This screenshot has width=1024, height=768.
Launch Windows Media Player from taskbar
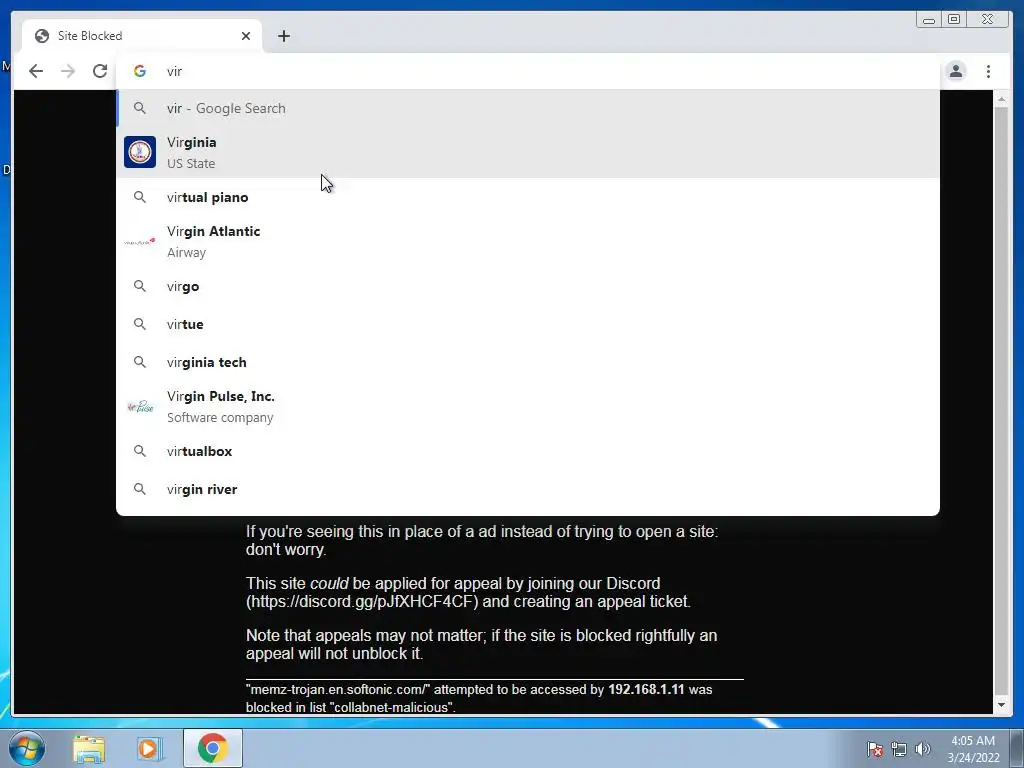pos(150,748)
